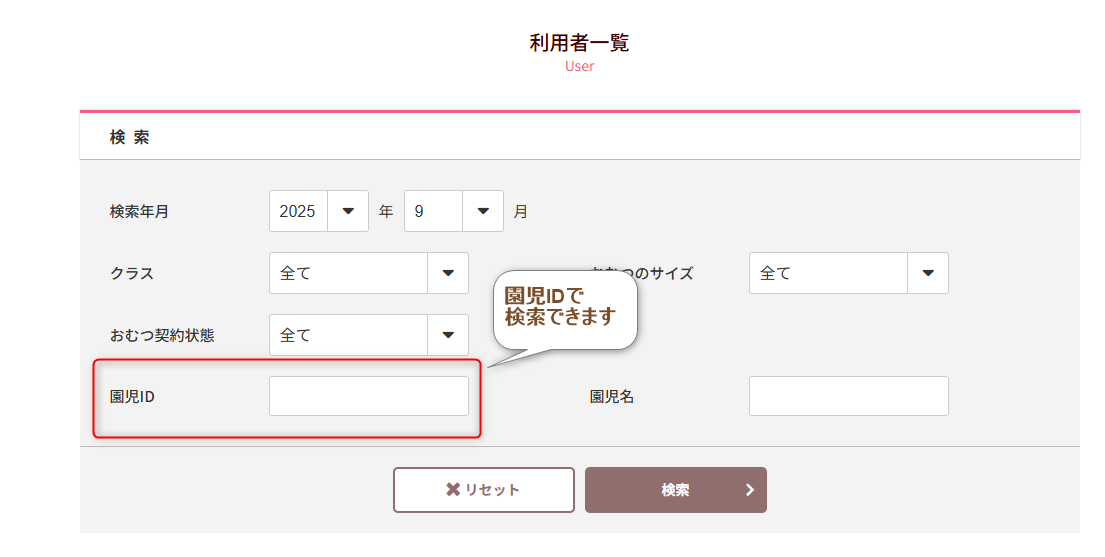Click the クラス label
1105x557 pixels.
coord(132,274)
